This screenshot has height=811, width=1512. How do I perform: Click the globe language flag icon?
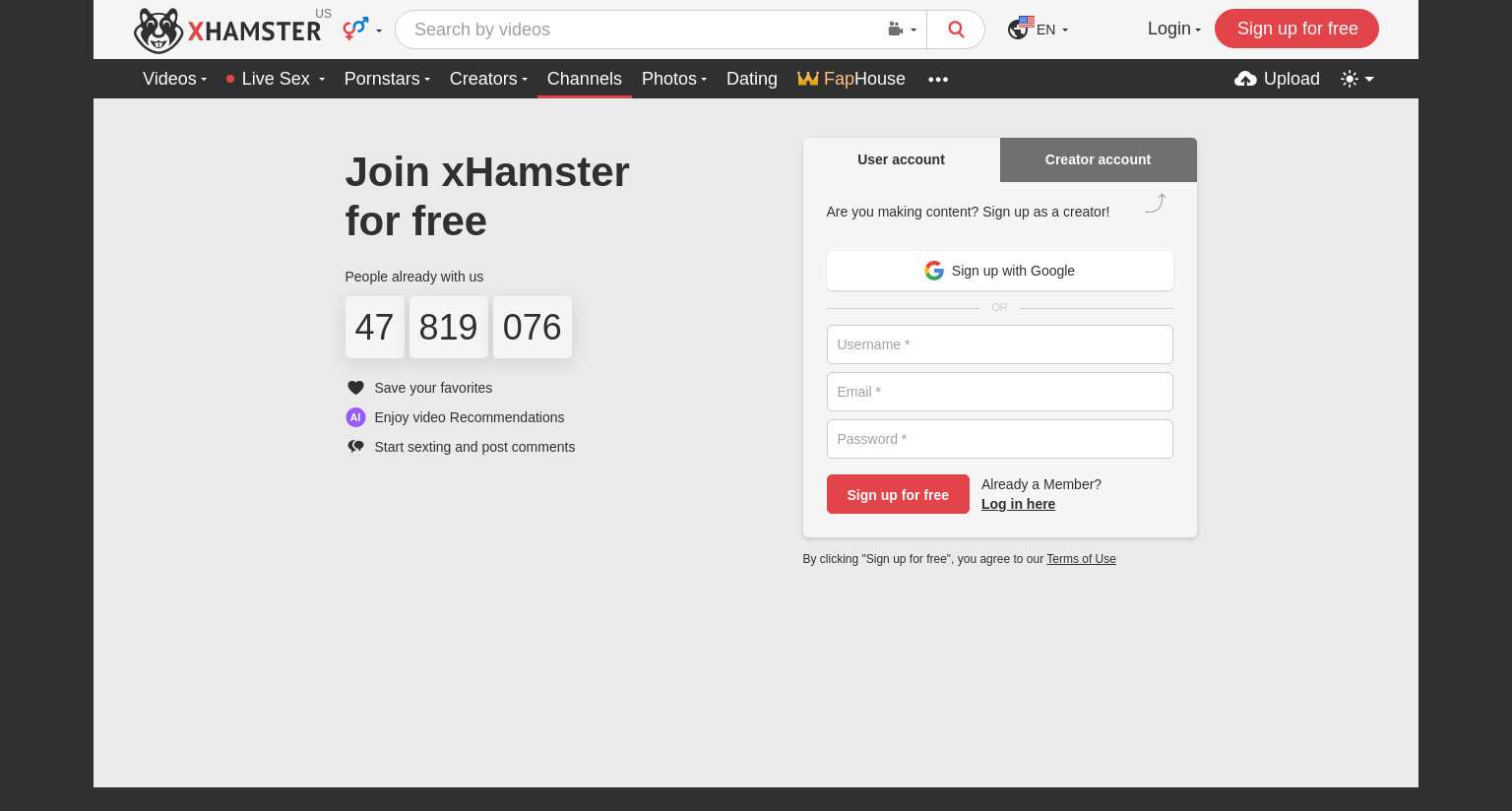(x=1020, y=29)
